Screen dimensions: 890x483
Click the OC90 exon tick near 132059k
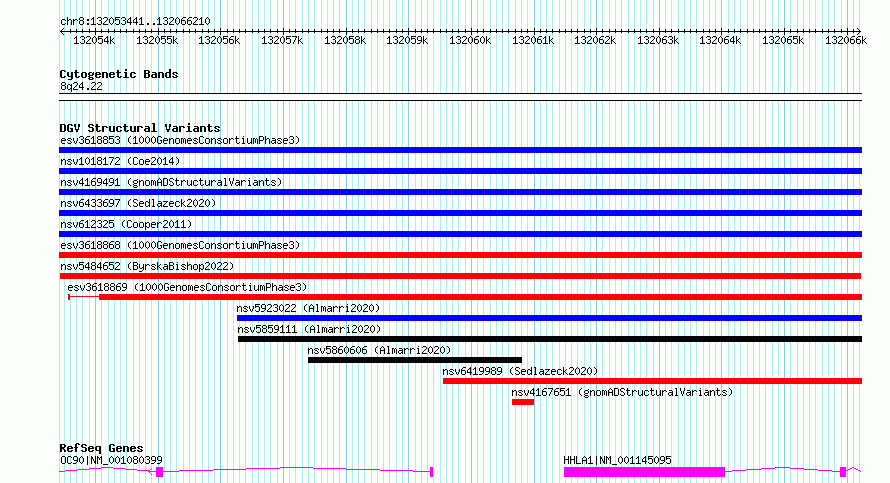[x=432, y=472]
